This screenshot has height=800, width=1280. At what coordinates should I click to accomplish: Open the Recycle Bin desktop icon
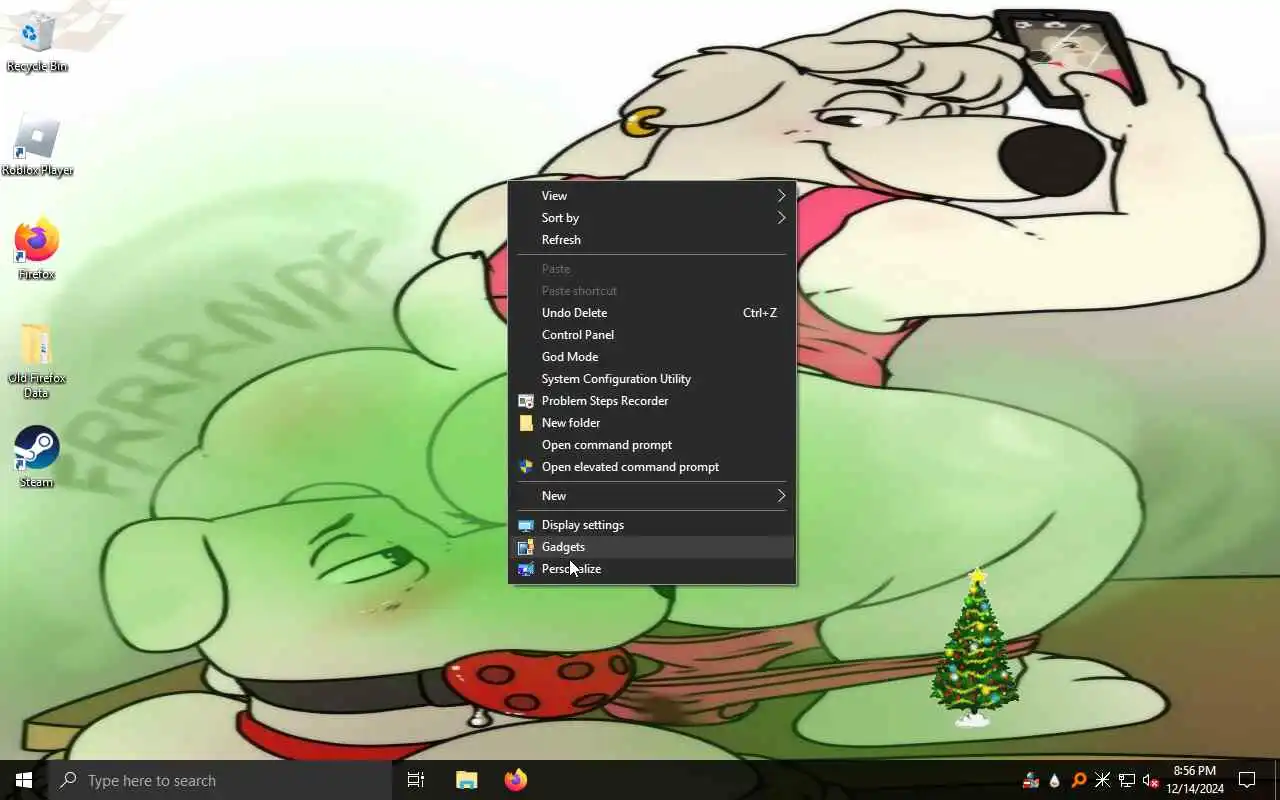[x=37, y=42]
